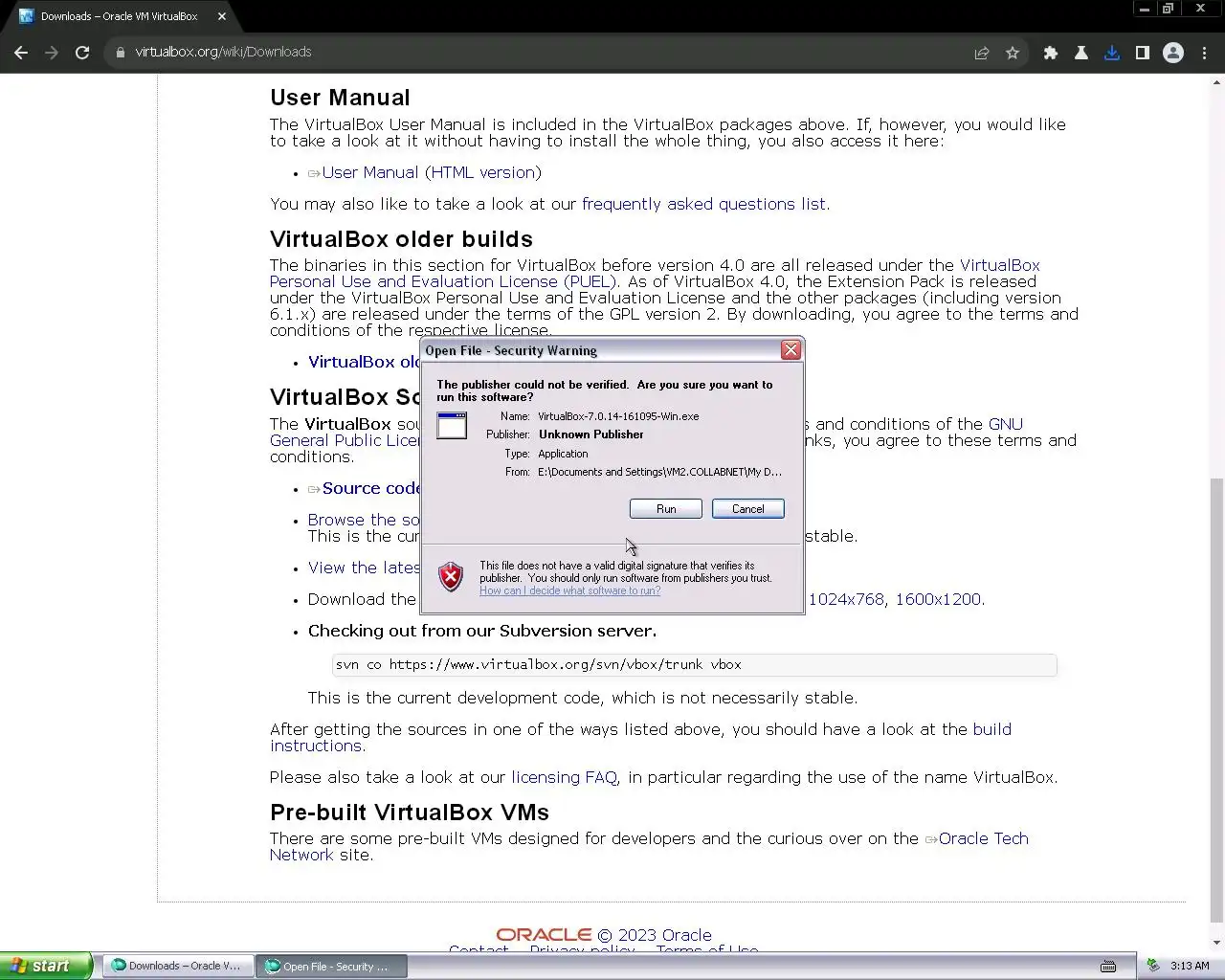Reload the VirtualBox downloads page
The image size is (1225, 980).
pyautogui.click(x=82, y=53)
